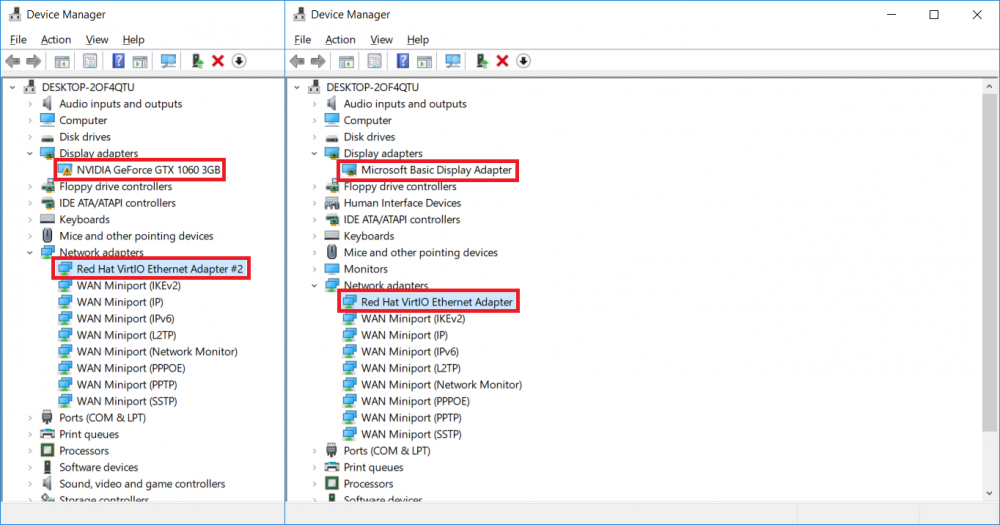Open Action menu in right Device Manager
Image resolution: width=1000 pixels, height=525 pixels.
(x=340, y=40)
